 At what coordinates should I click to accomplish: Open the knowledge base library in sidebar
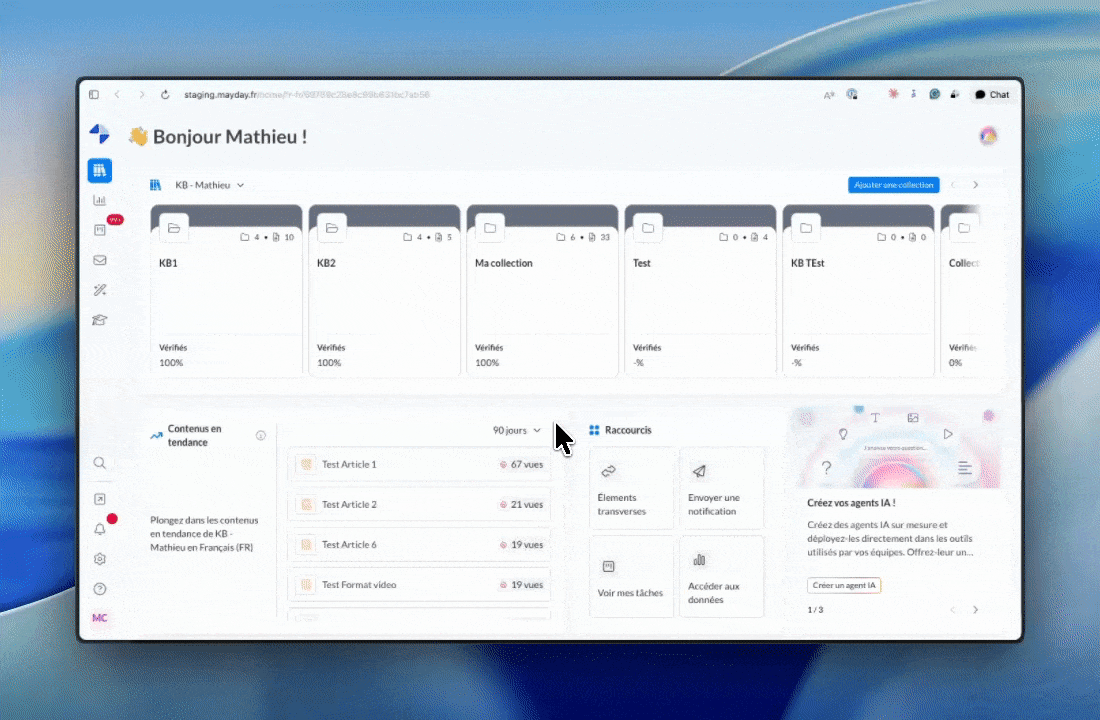pos(99,171)
